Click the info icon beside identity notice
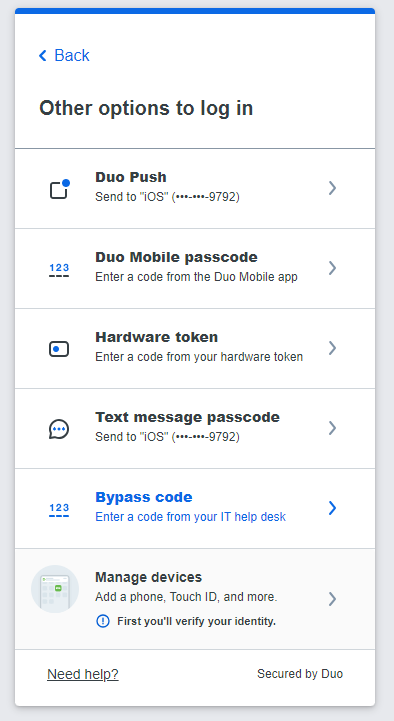Screen dimensions: 394x721 (x=103, y=621)
